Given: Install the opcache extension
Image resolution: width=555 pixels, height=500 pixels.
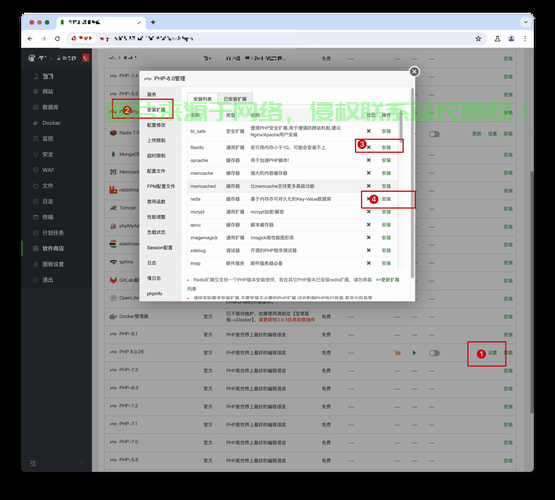Looking at the screenshot, I should (386, 160).
